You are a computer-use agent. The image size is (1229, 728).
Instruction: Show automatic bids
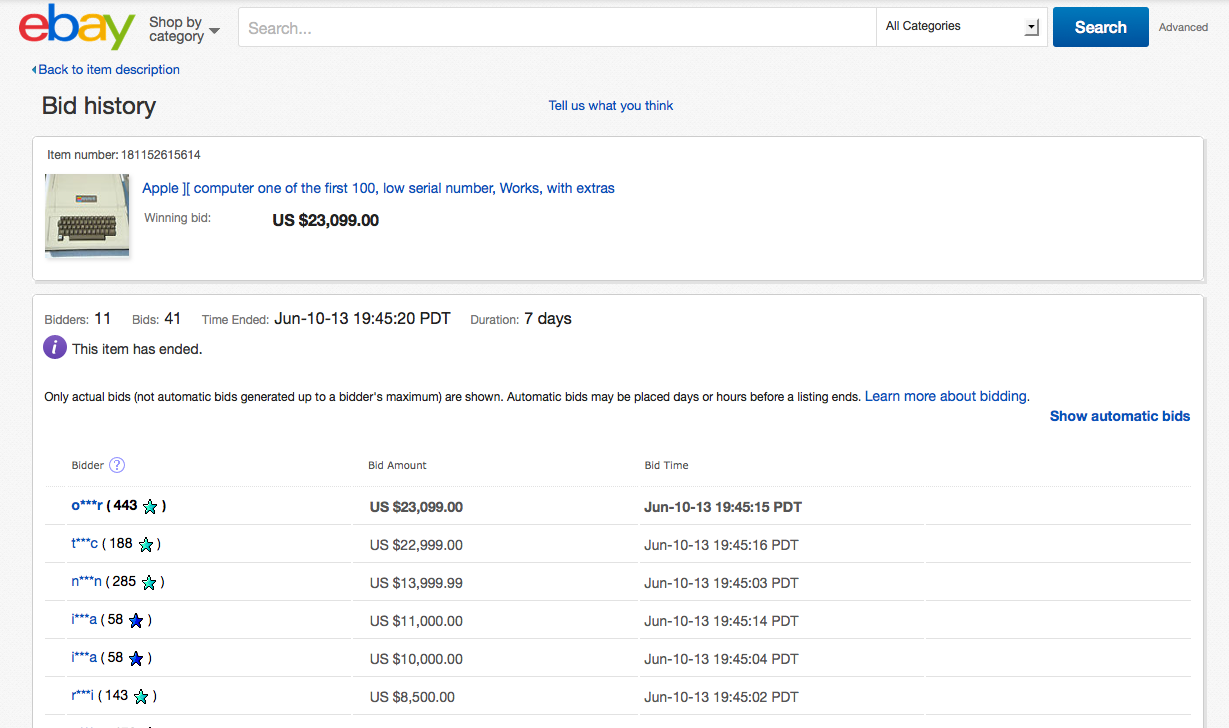[1119, 416]
